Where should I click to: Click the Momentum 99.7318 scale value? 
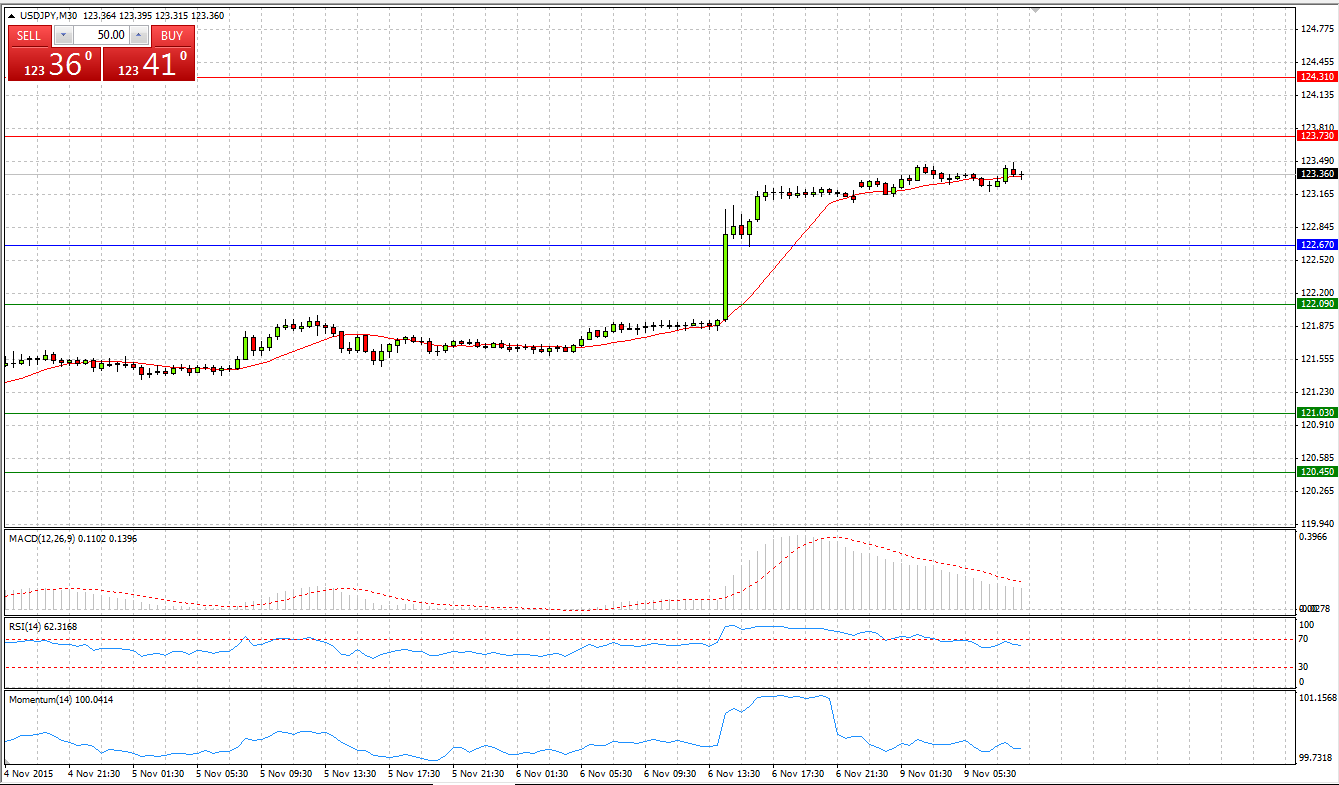pos(1317,759)
